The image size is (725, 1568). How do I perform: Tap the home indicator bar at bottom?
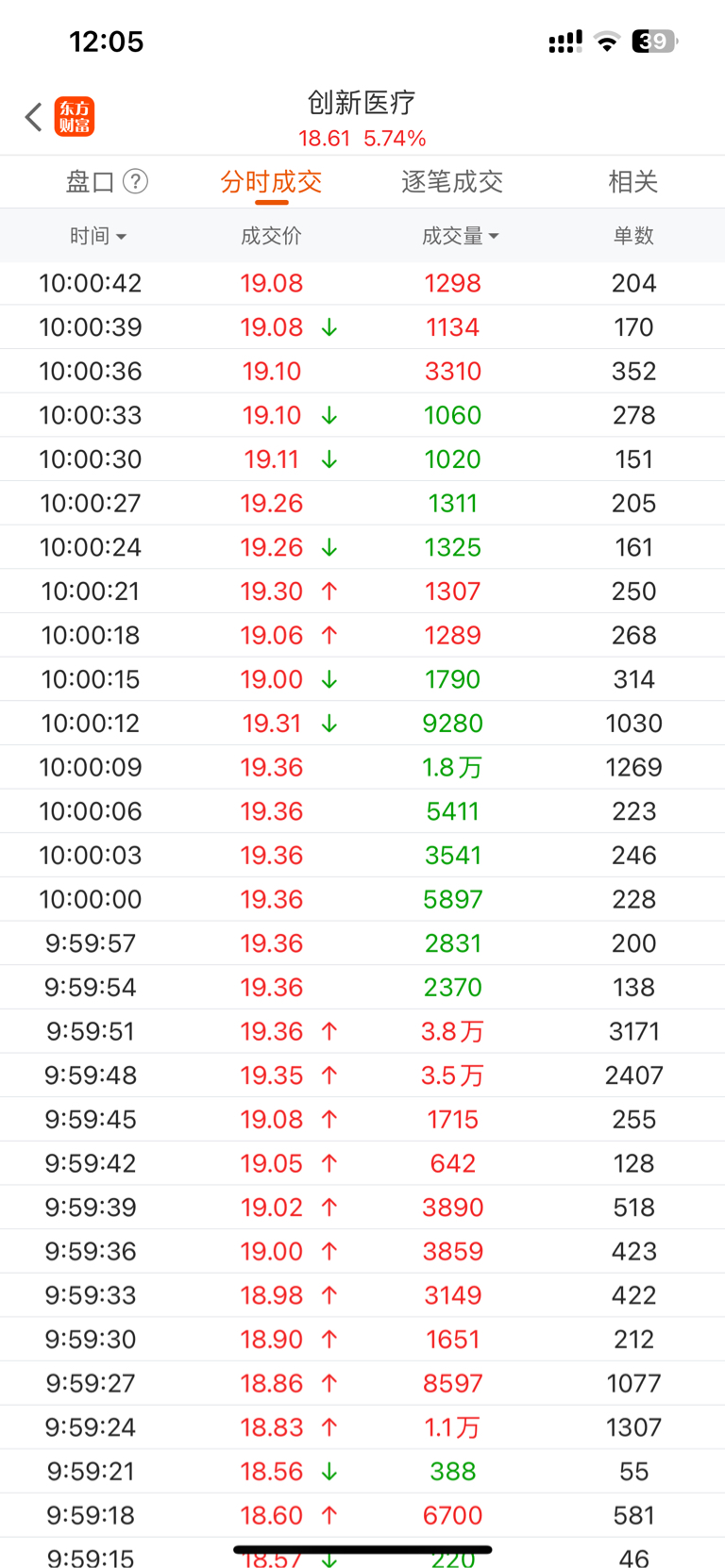tap(362, 1549)
